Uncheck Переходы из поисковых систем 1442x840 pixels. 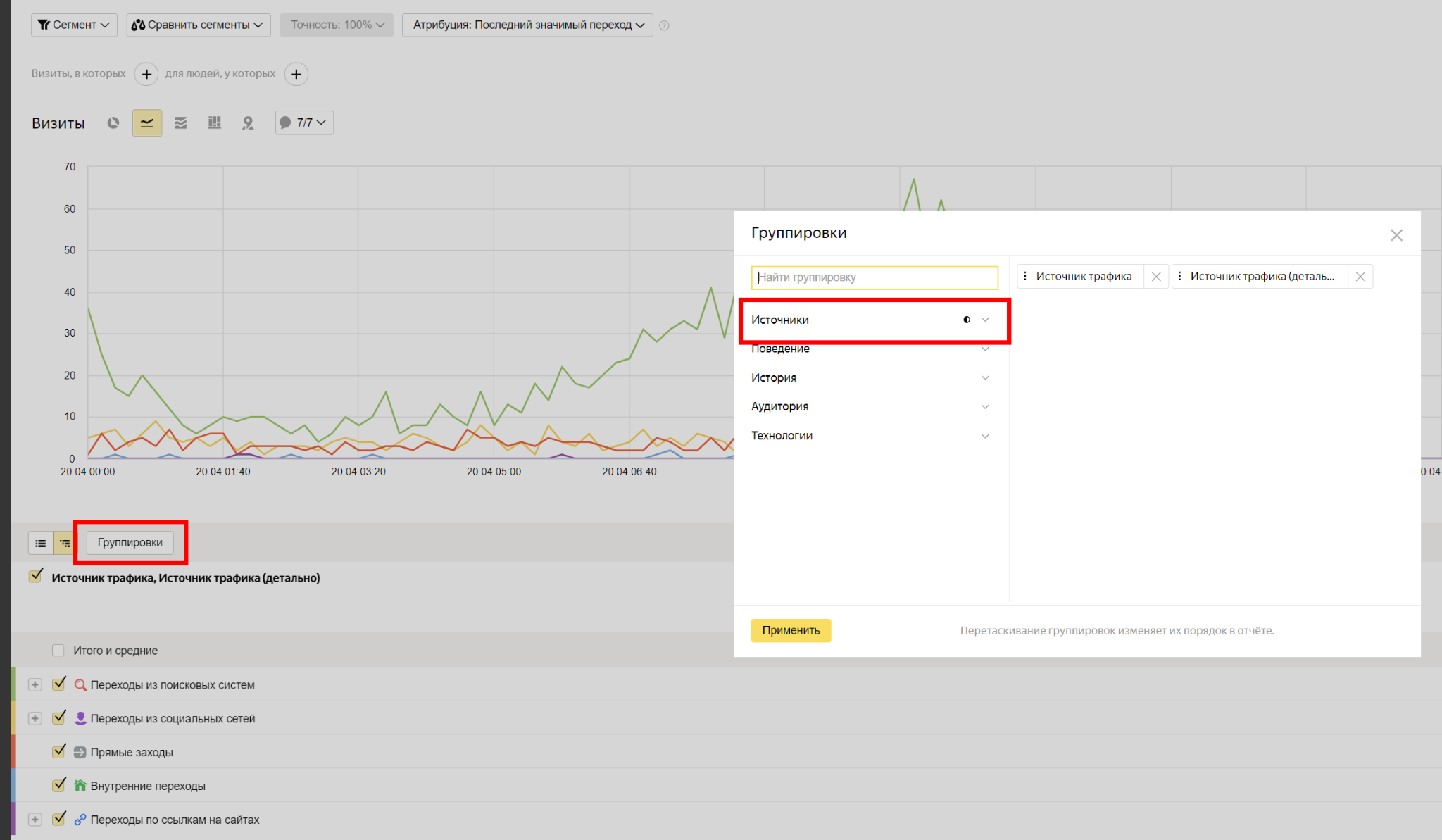click(59, 684)
